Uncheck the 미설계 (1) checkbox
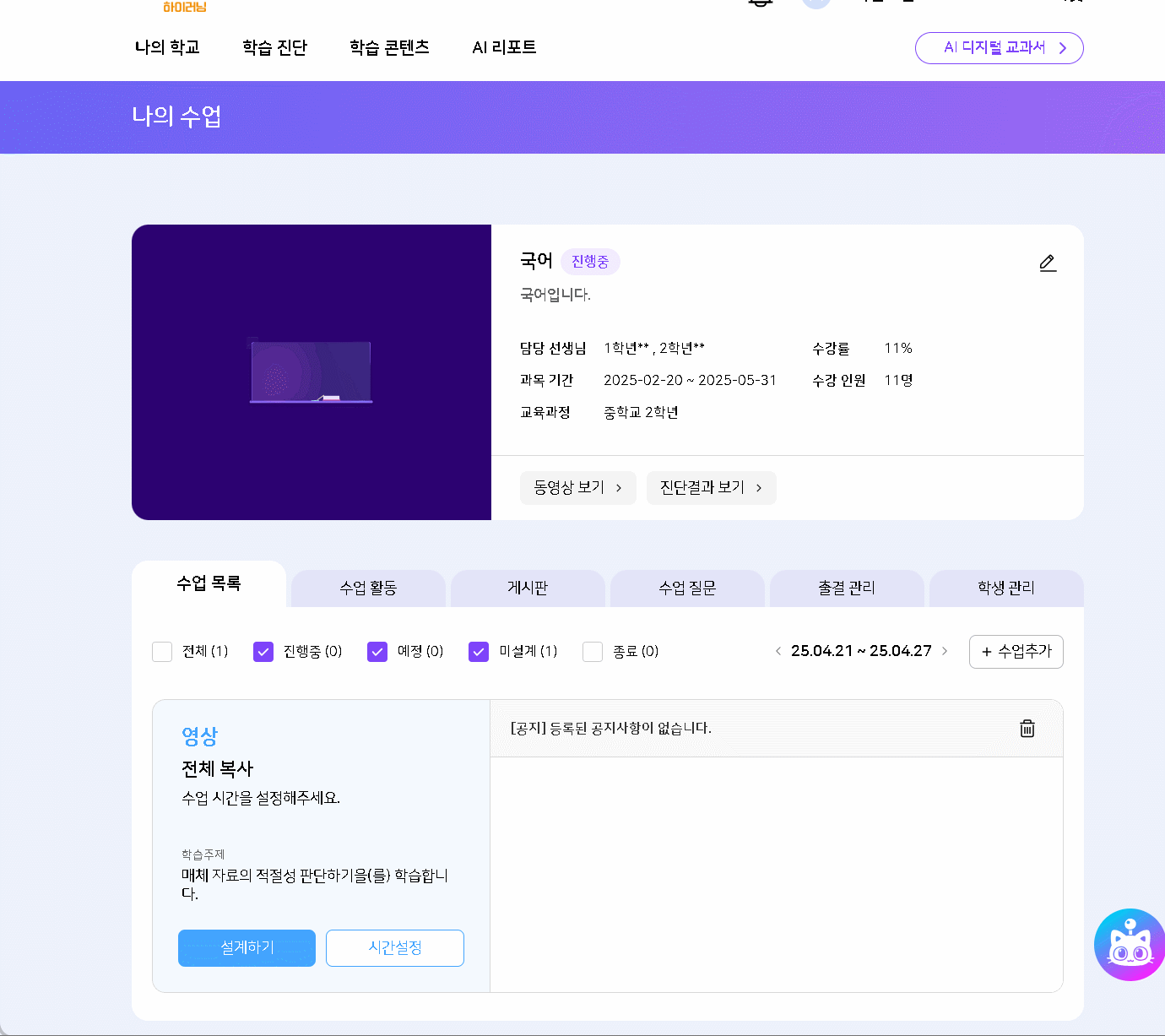Viewport: 1165px width, 1036px height. pos(479,652)
